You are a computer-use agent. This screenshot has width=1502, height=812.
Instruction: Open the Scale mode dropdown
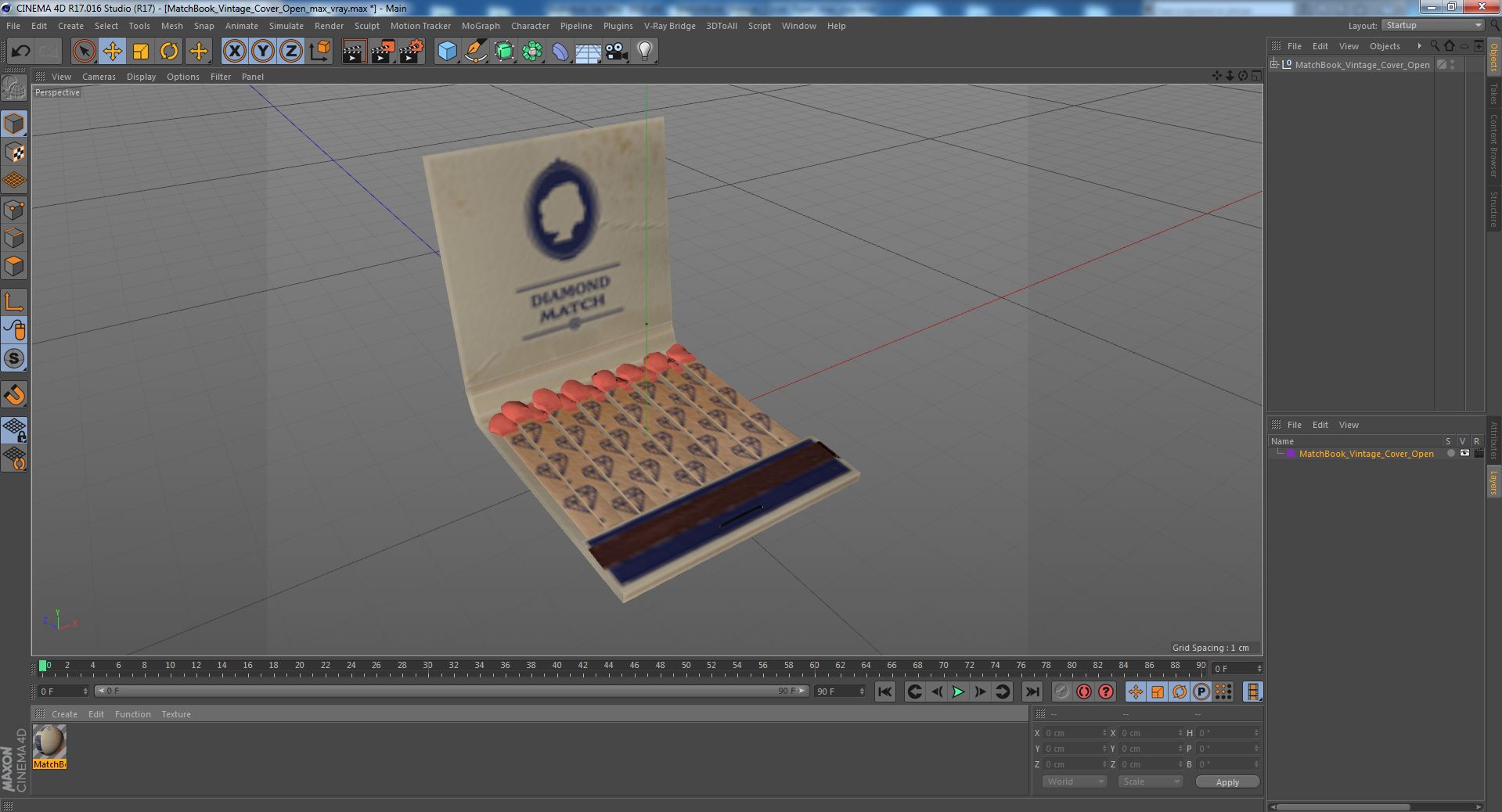click(1150, 781)
